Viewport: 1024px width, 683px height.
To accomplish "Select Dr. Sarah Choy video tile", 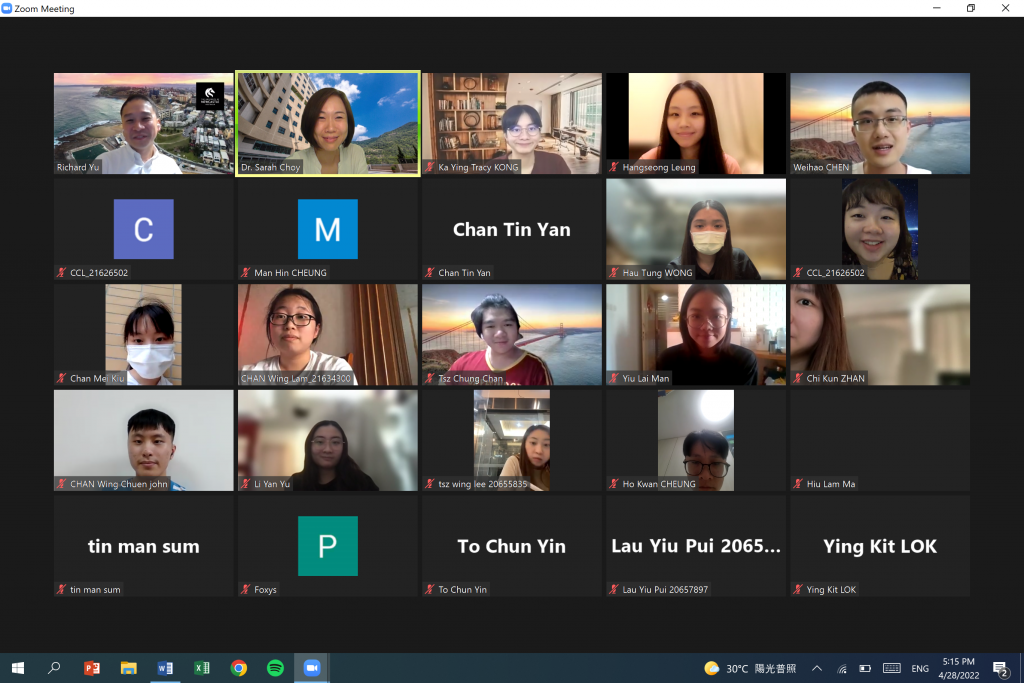I will pyautogui.click(x=328, y=123).
